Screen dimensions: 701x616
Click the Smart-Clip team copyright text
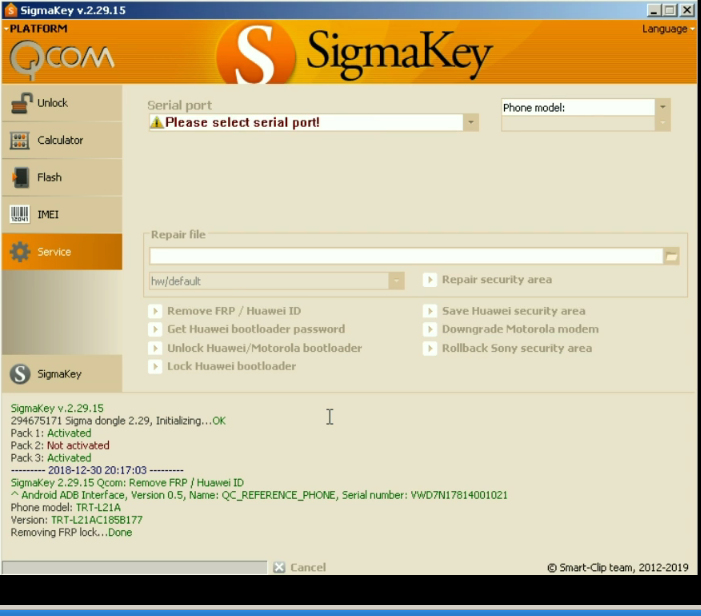618,568
